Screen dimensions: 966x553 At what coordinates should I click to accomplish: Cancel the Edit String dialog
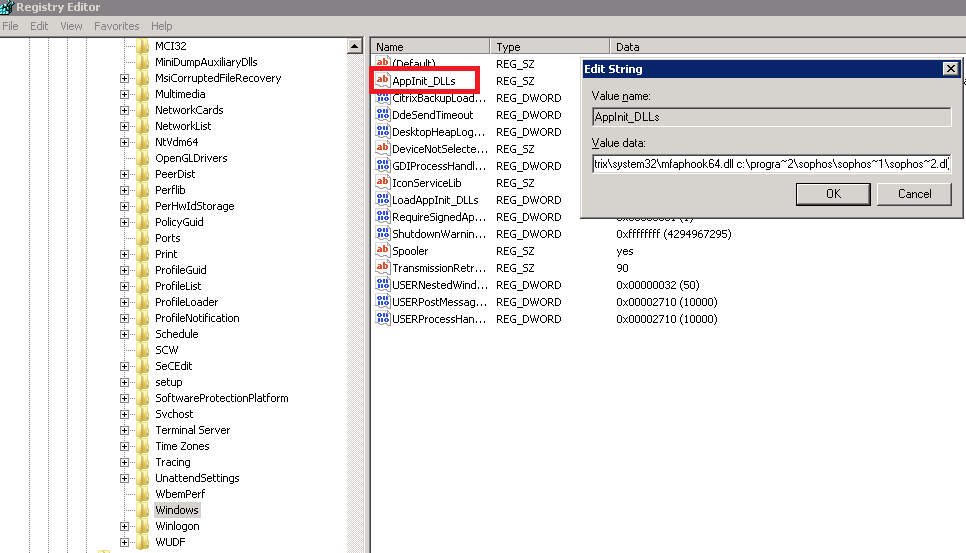pos(914,194)
